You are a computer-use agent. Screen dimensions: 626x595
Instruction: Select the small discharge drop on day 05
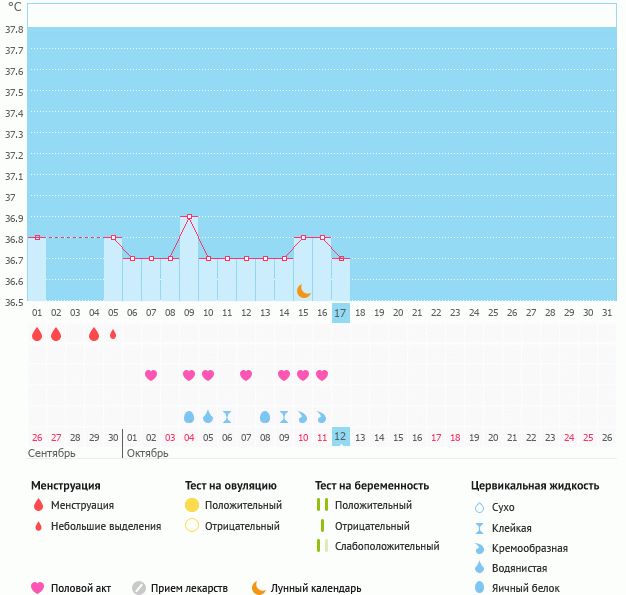point(113,334)
